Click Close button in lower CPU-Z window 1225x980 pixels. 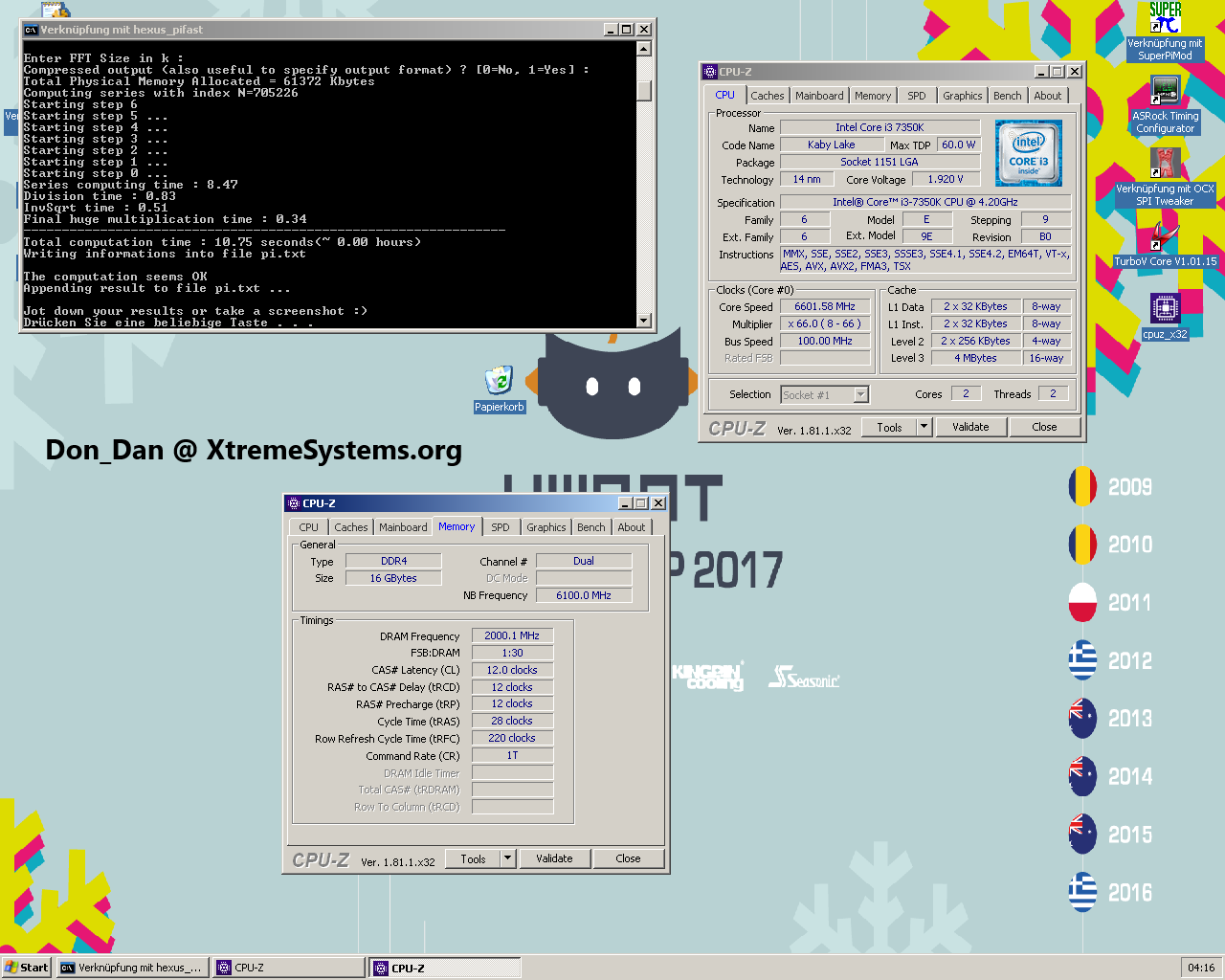(x=628, y=858)
